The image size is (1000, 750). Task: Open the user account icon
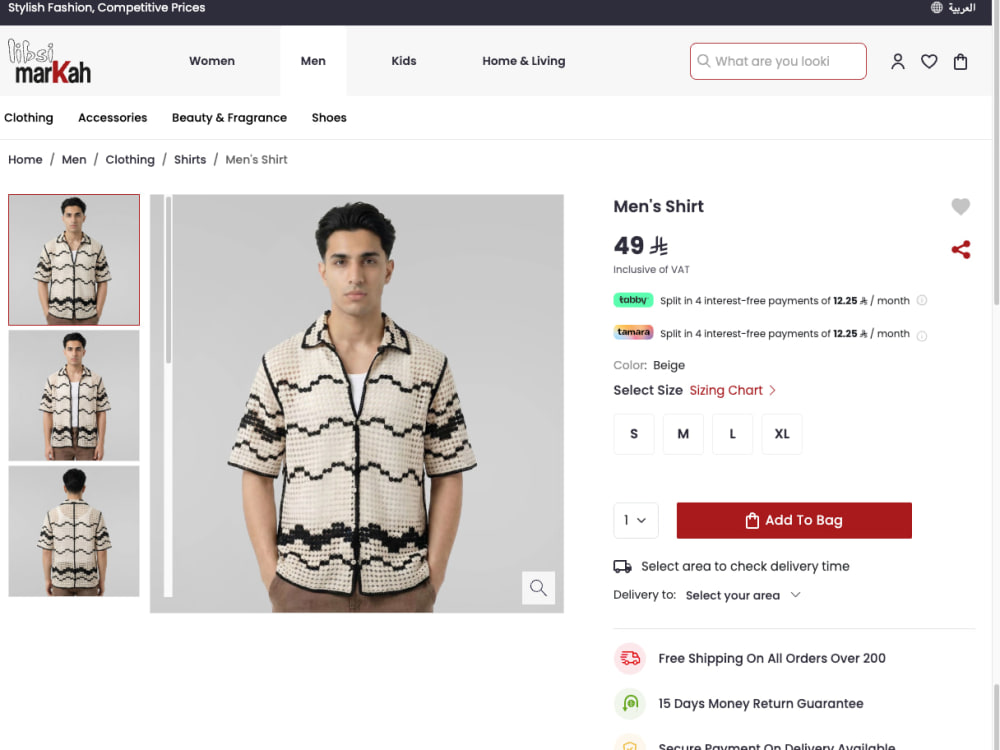(897, 61)
